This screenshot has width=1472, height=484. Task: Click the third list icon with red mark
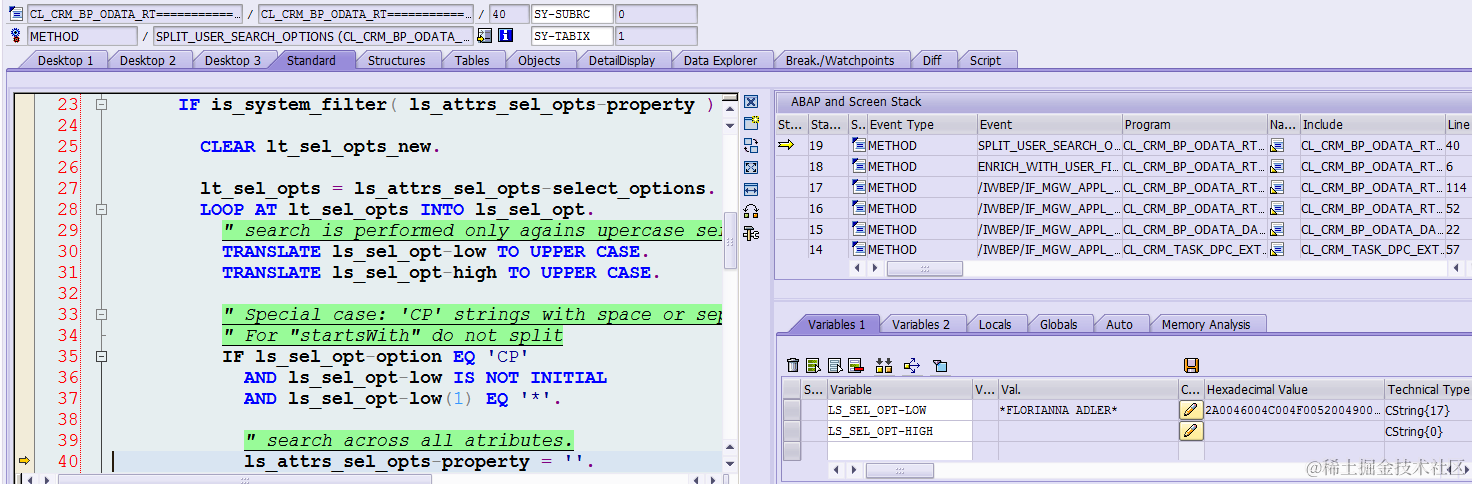[855, 365]
